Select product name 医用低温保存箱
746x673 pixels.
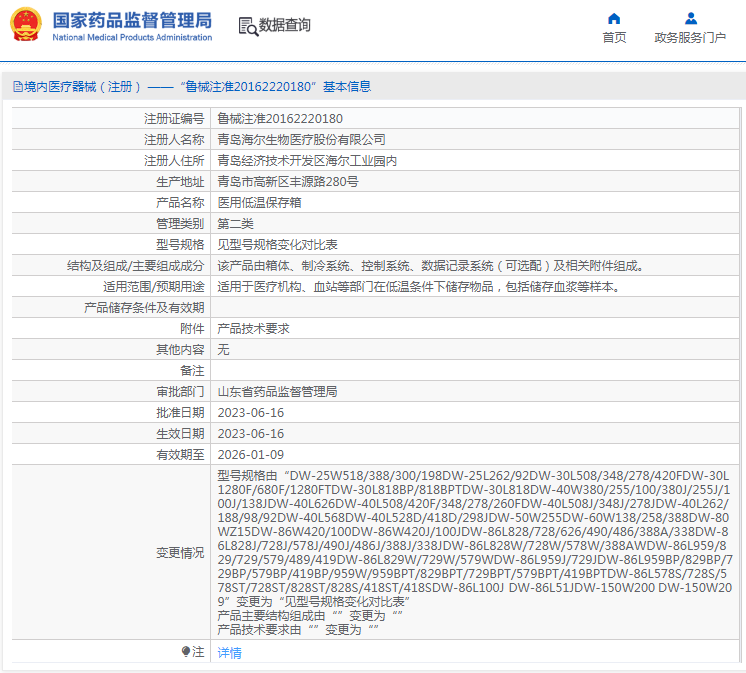click(x=259, y=203)
